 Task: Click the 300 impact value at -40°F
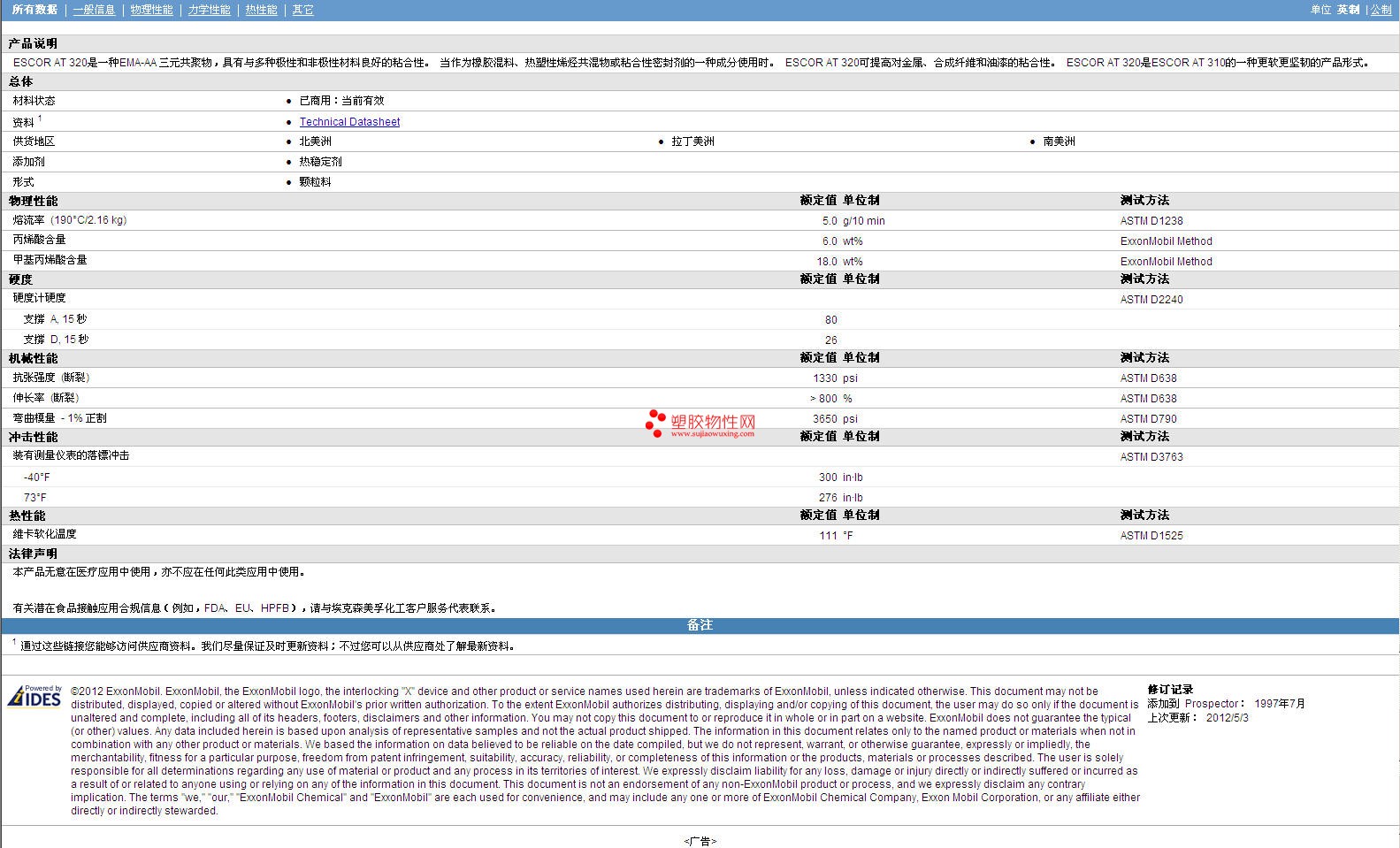click(x=828, y=477)
